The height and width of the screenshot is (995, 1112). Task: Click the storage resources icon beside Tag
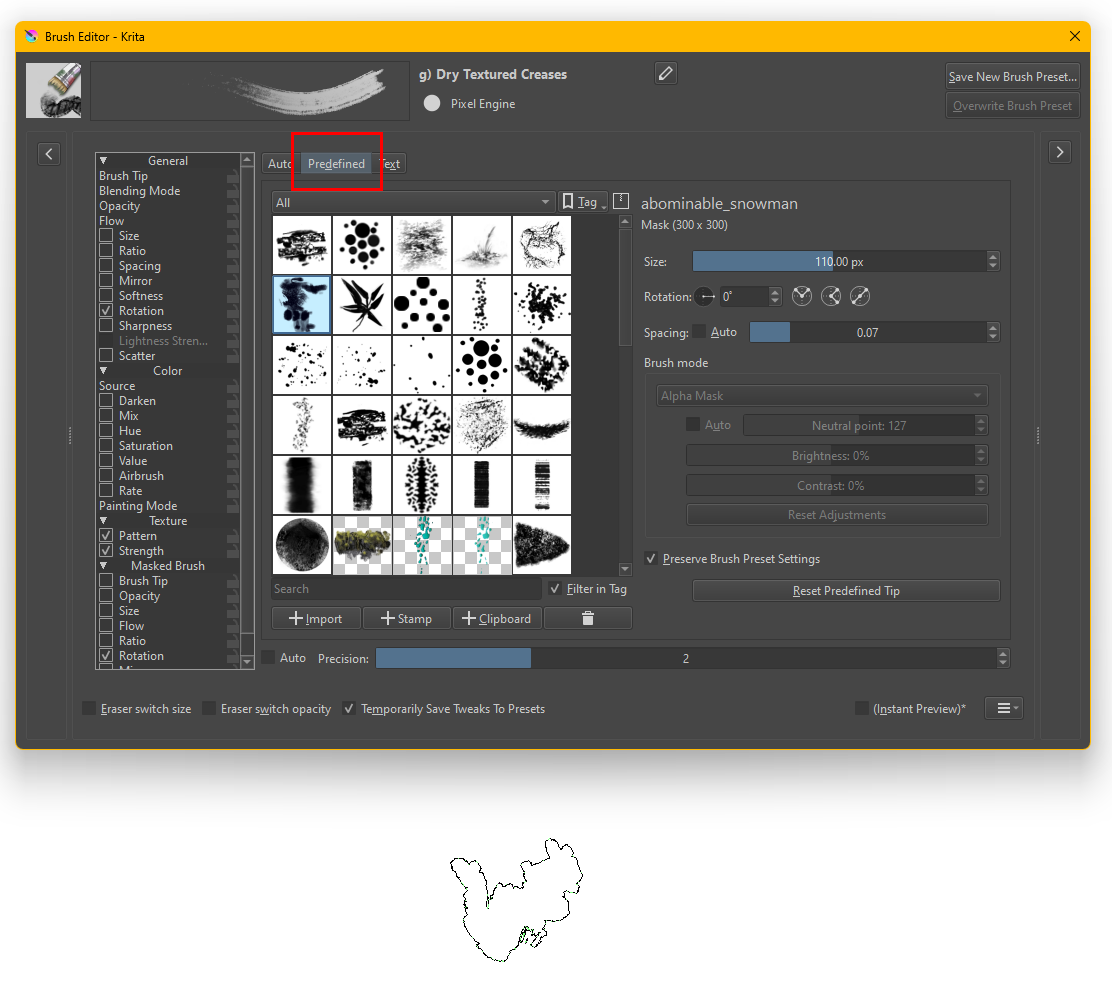621,201
